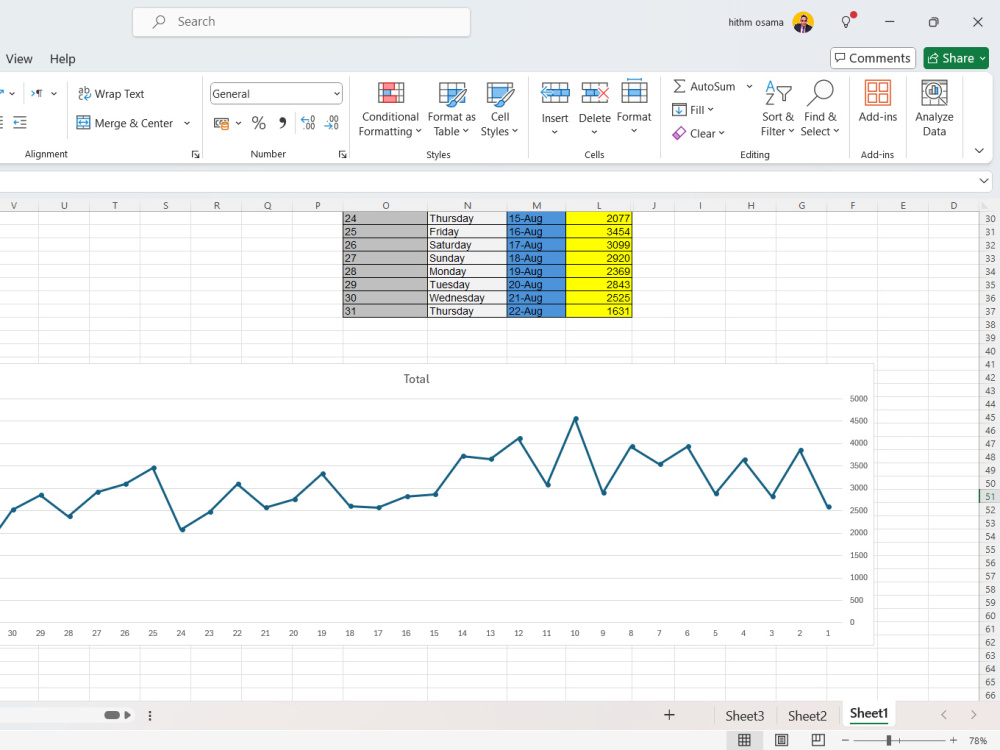The image size is (1000, 750).
Task: Open Conditional Formatting menu
Action: 390,109
